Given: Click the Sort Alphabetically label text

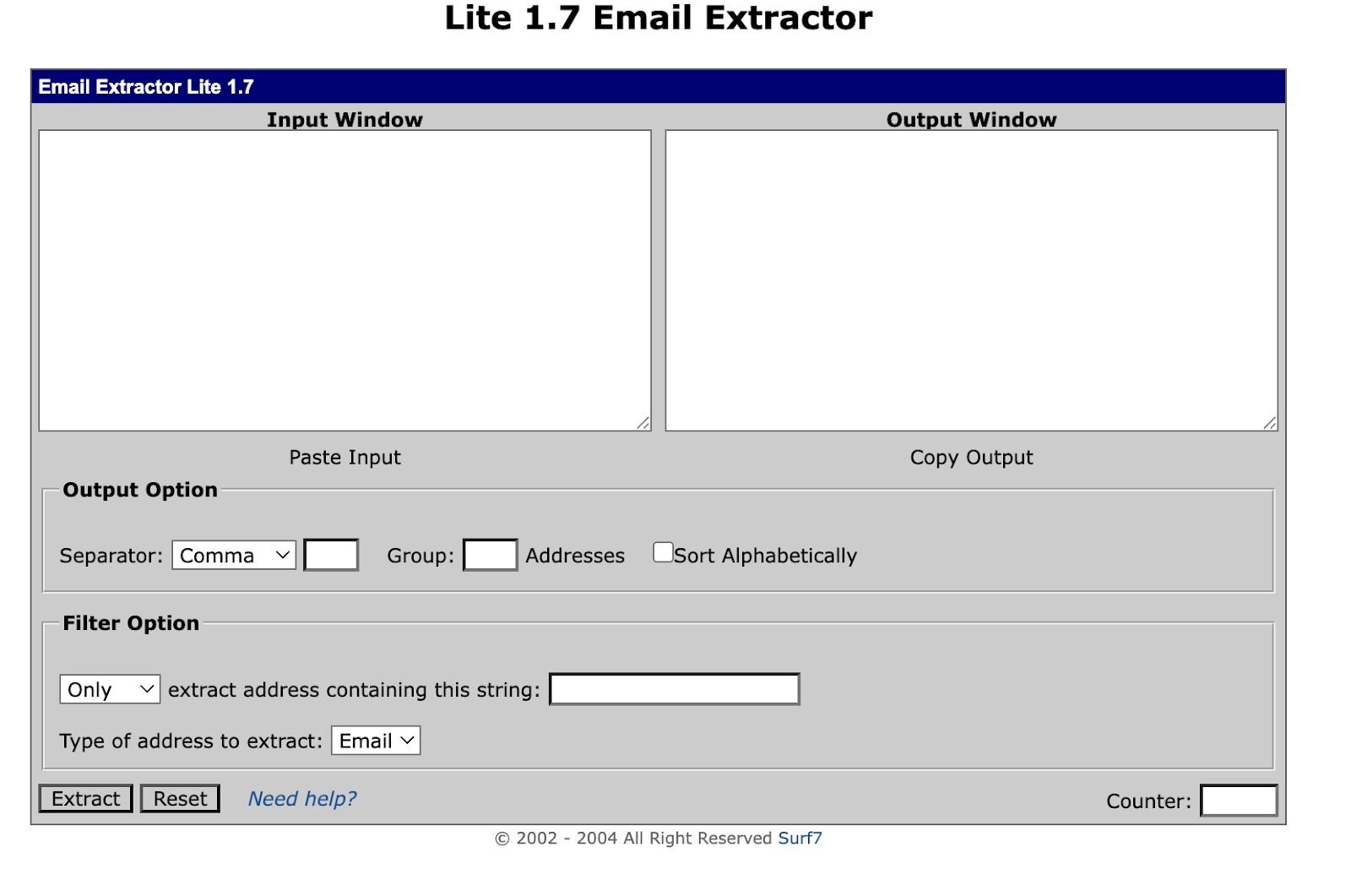Looking at the screenshot, I should (765, 556).
